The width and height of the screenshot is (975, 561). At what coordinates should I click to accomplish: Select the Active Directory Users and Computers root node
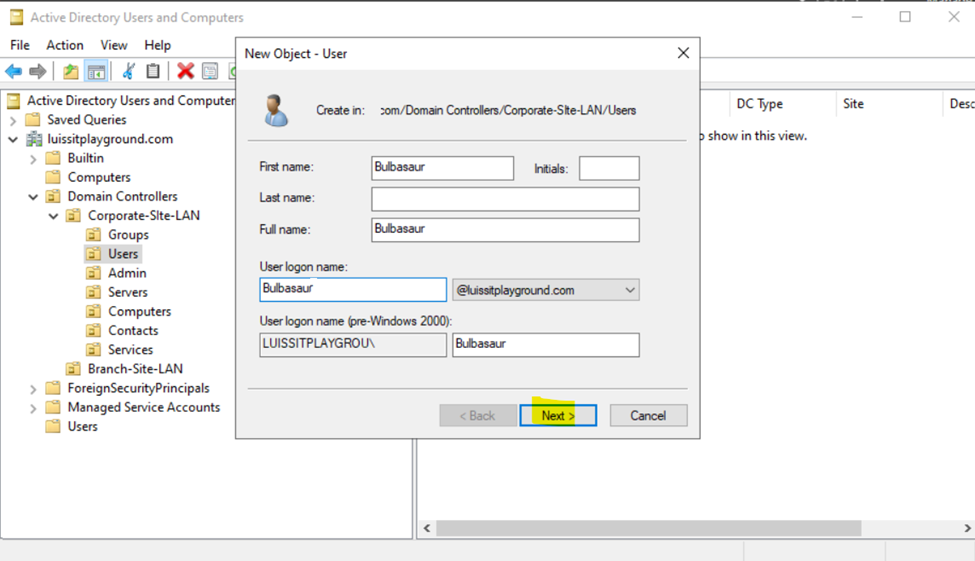point(131,100)
